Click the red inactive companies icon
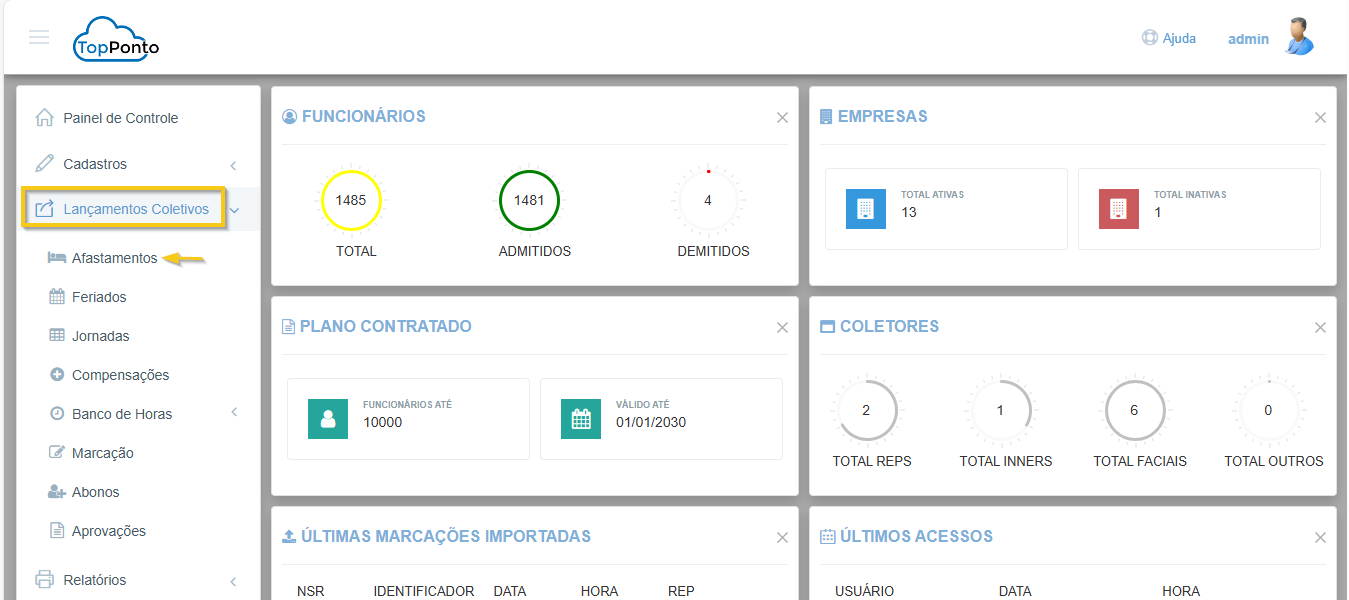 [x=1118, y=209]
